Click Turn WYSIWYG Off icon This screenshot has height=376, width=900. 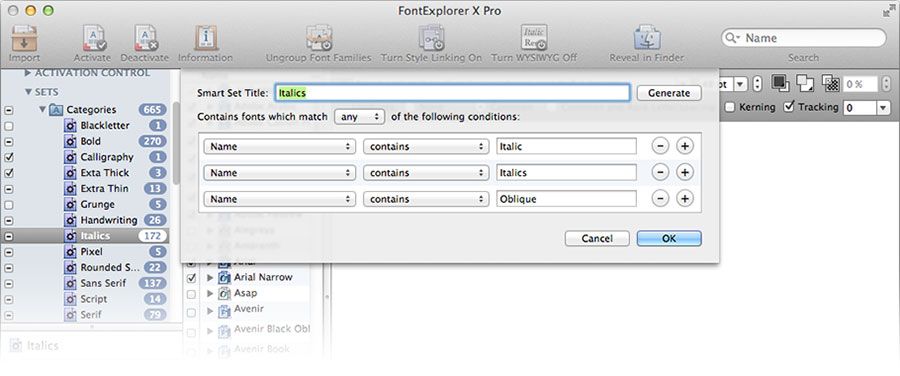click(534, 38)
